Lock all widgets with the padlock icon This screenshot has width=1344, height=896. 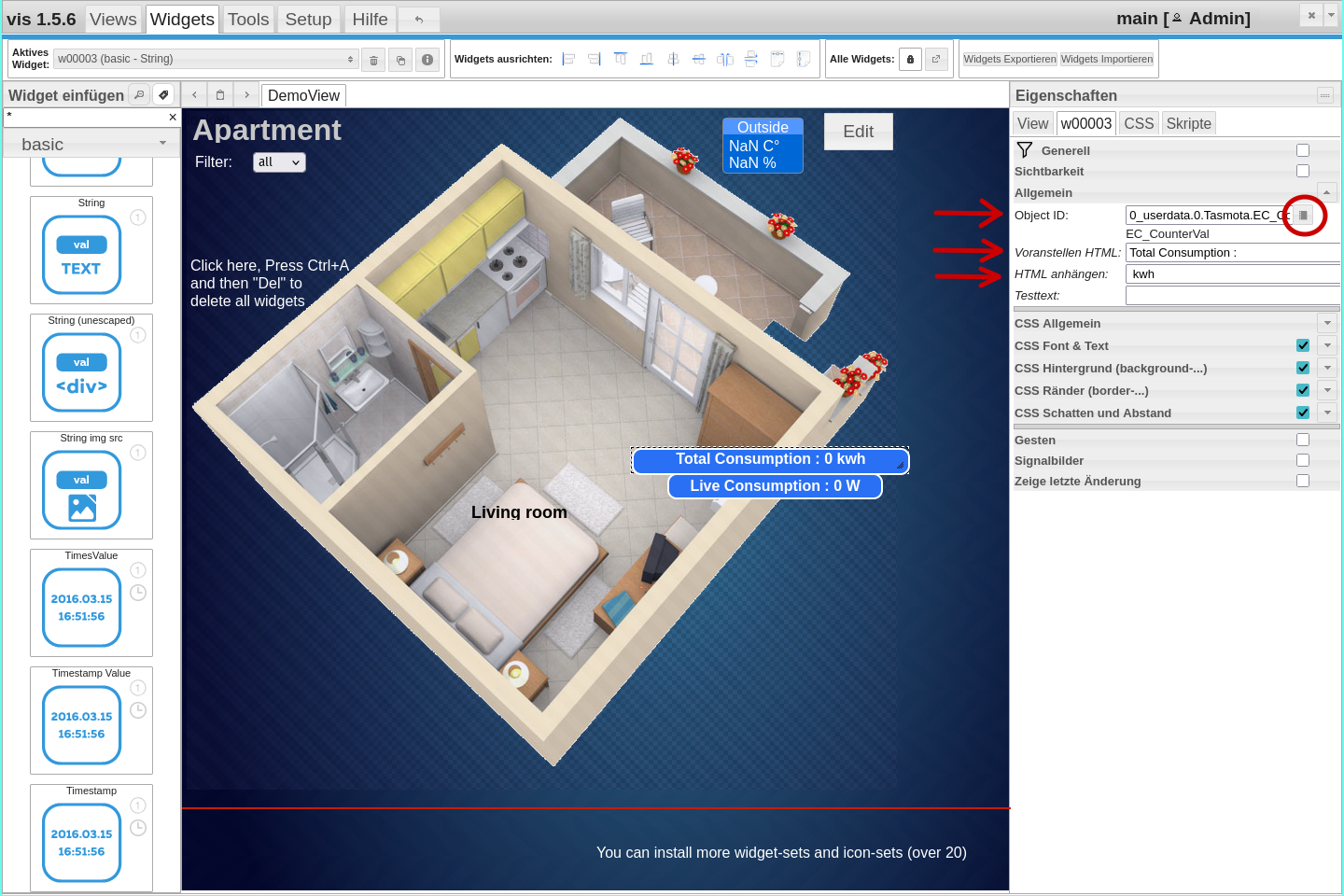(x=910, y=59)
